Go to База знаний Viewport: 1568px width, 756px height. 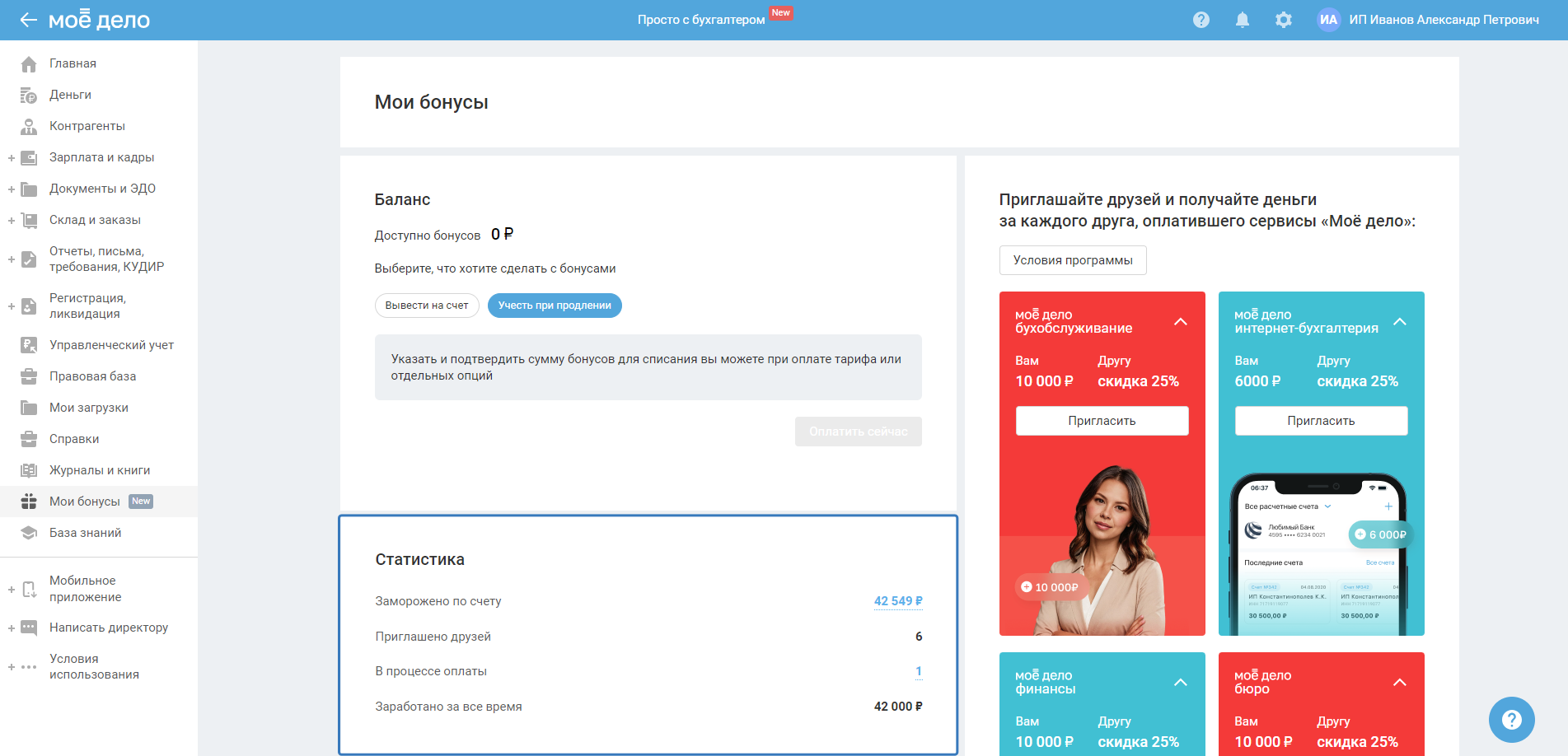coord(85,533)
